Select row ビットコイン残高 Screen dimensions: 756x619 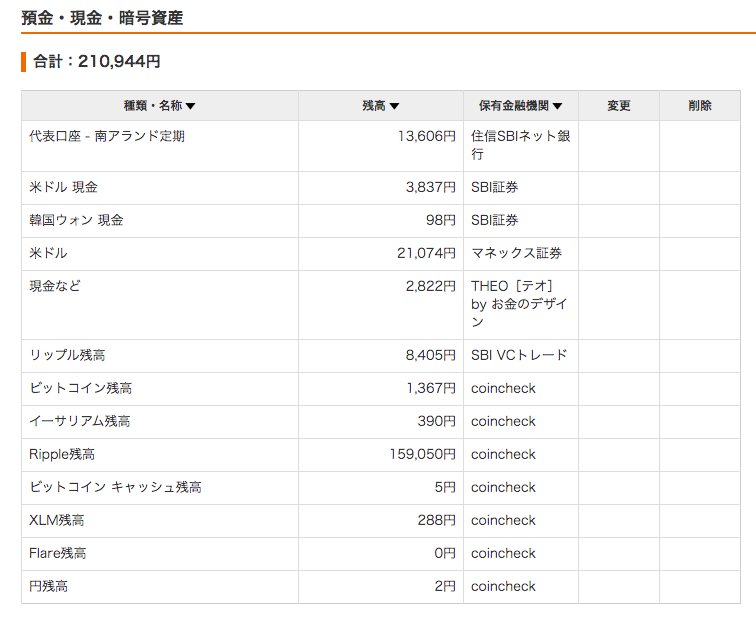click(x=381, y=389)
